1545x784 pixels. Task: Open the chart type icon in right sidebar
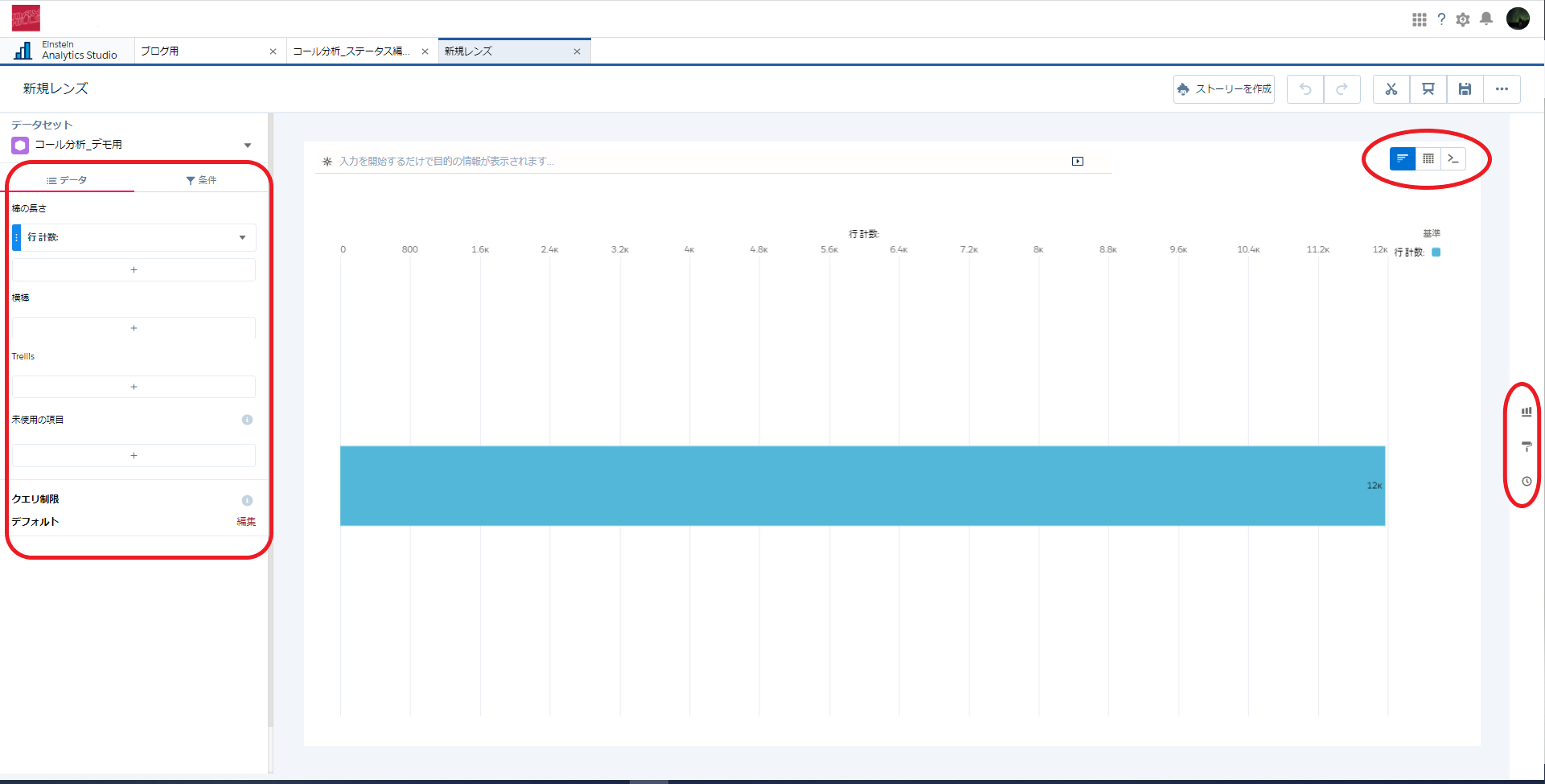pyautogui.click(x=1526, y=412)
